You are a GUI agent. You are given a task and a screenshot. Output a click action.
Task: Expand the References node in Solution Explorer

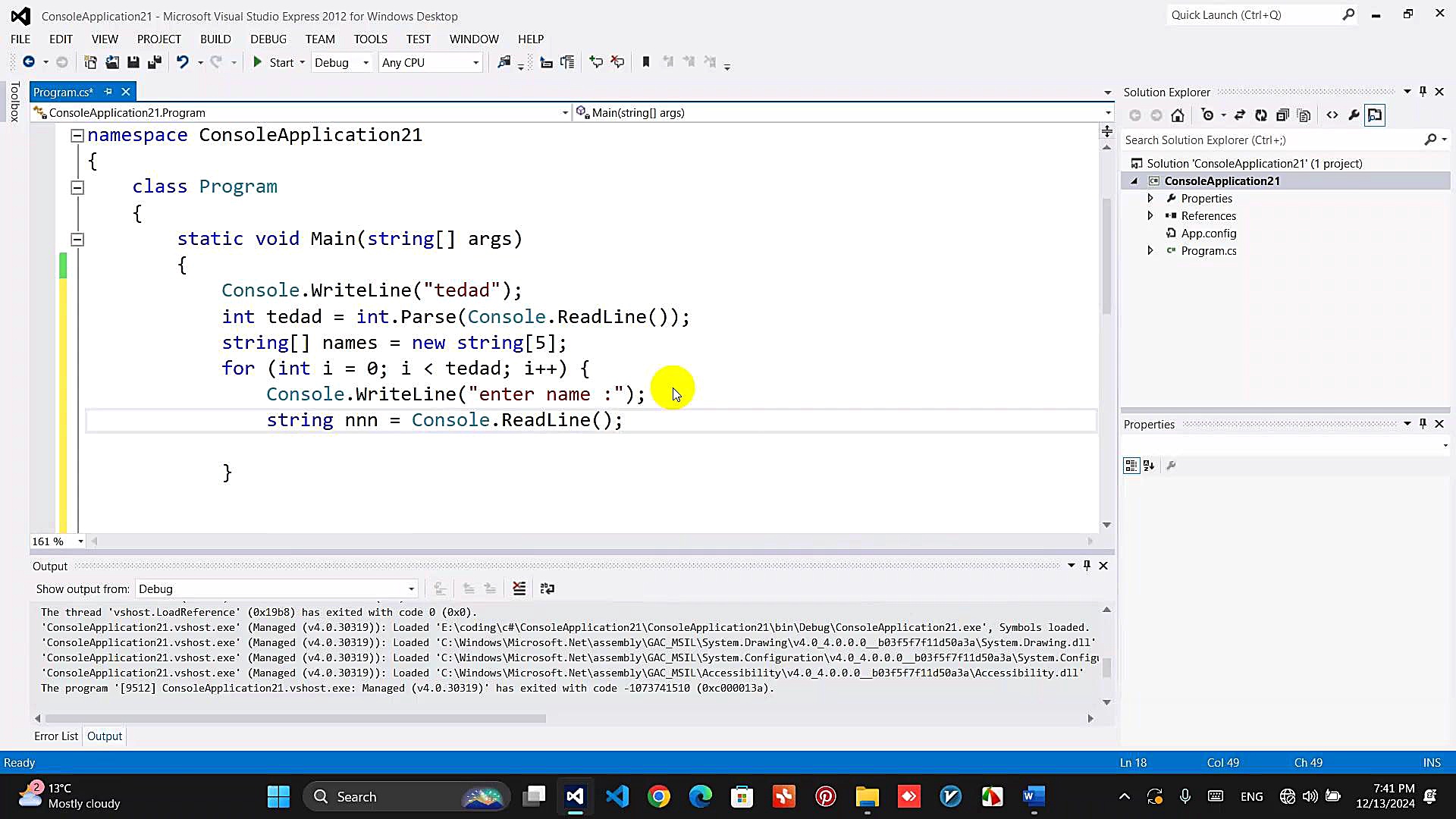[x=1150, y=216]
